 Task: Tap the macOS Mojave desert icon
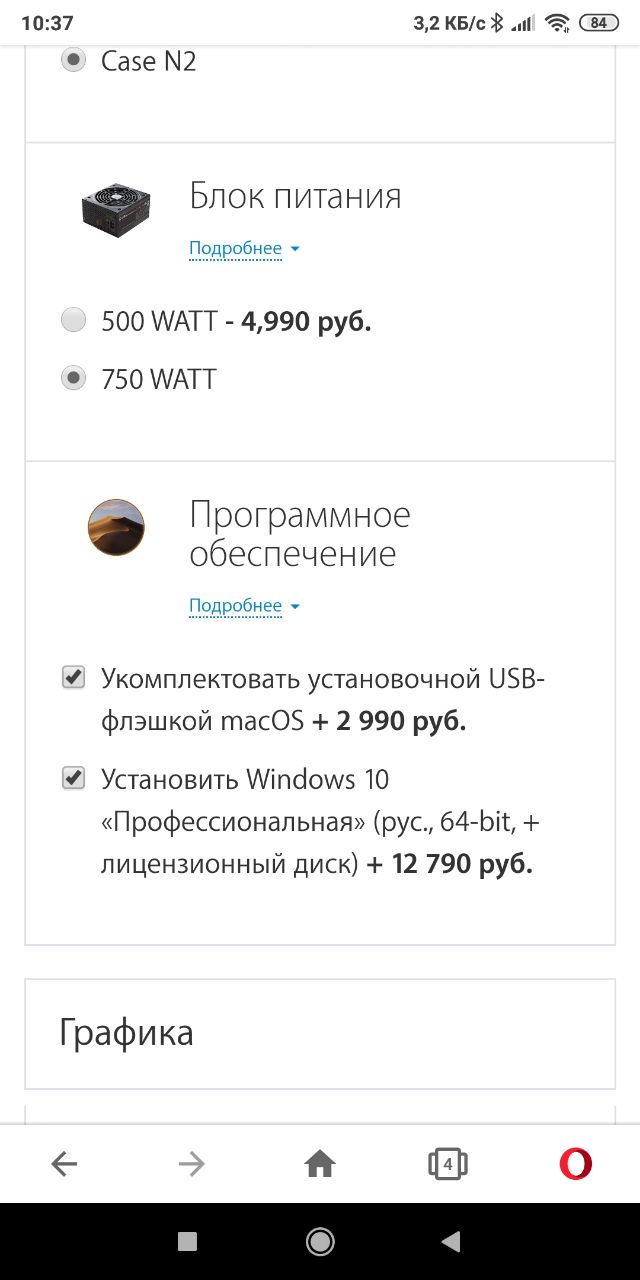(x=116, y=527)
